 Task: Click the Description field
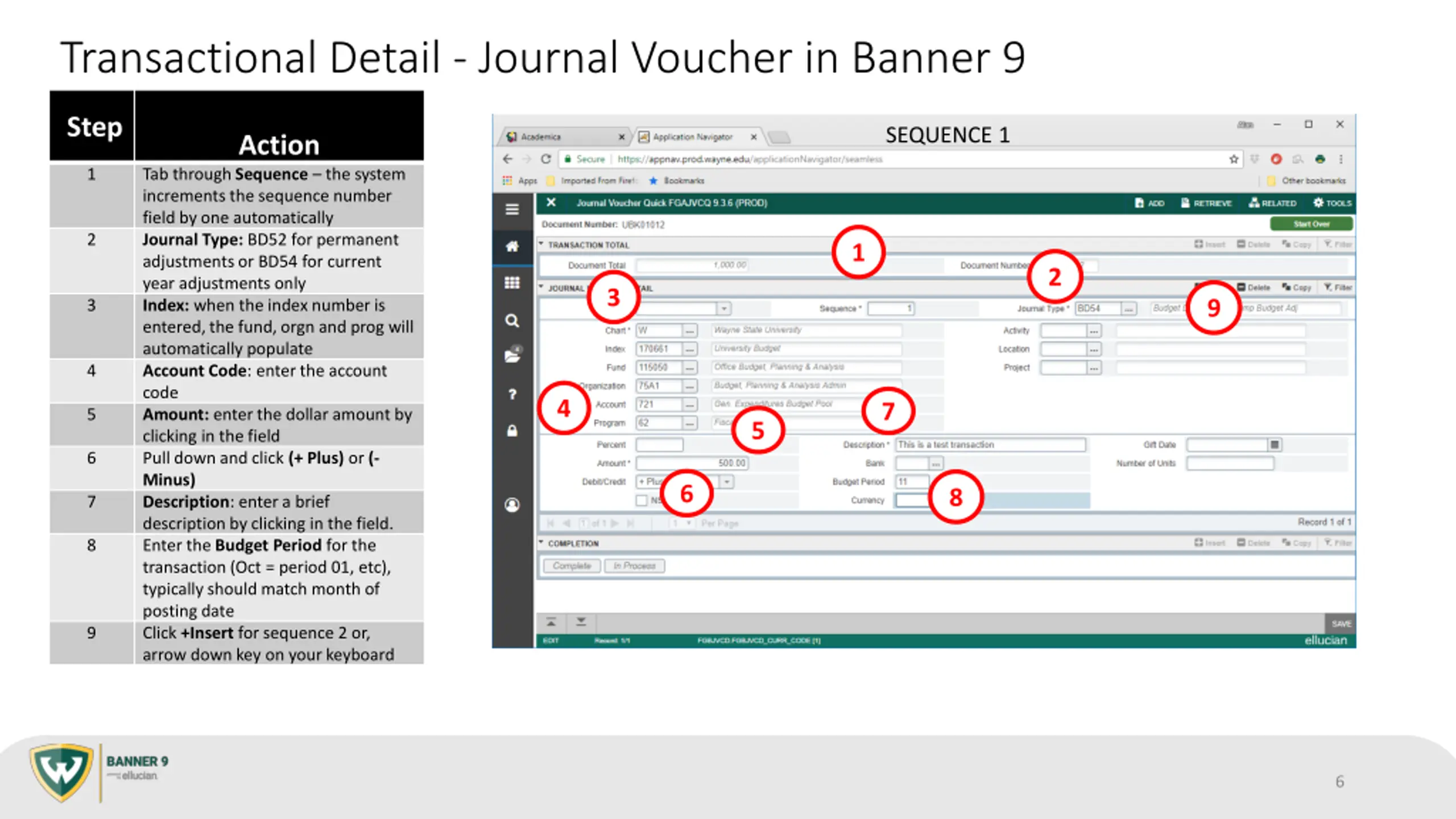(990, 445)
